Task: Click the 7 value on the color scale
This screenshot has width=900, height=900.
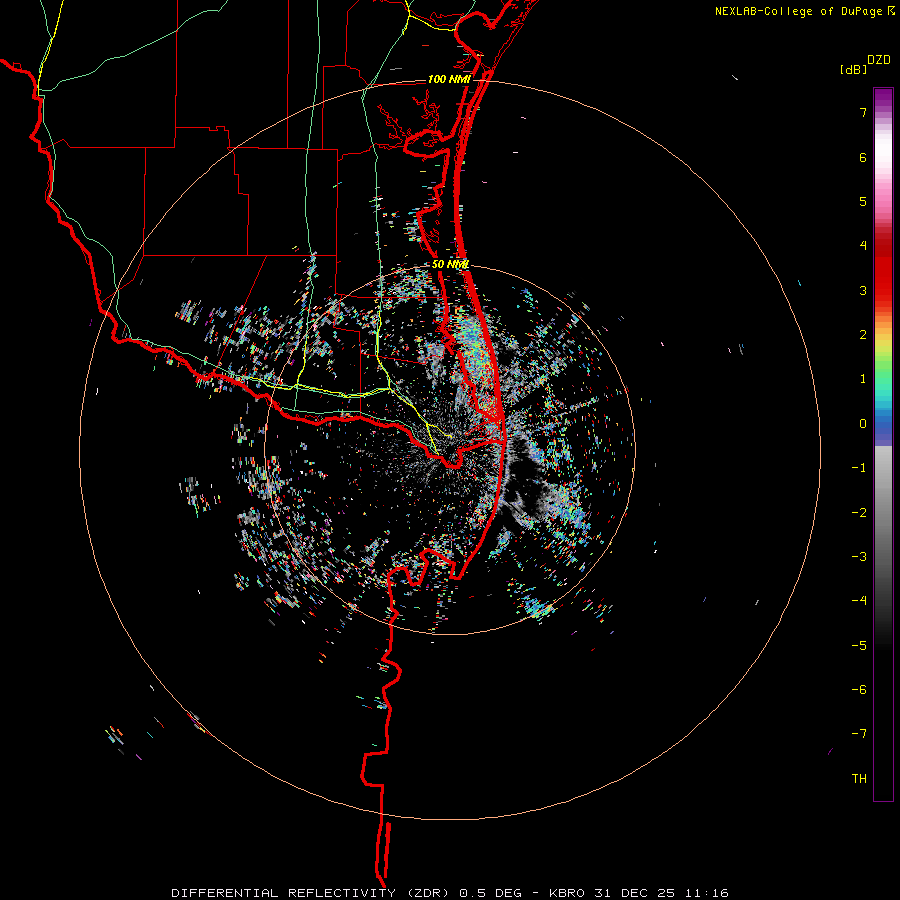Action: [x=863, y=112]
